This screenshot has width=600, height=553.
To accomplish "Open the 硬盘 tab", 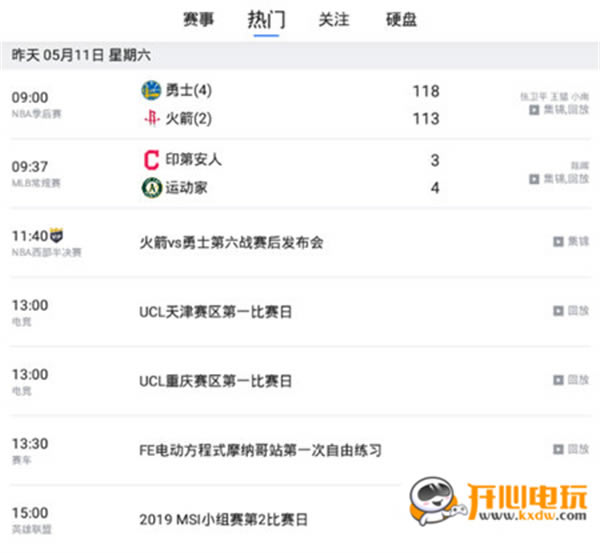I will click(401, 19).
